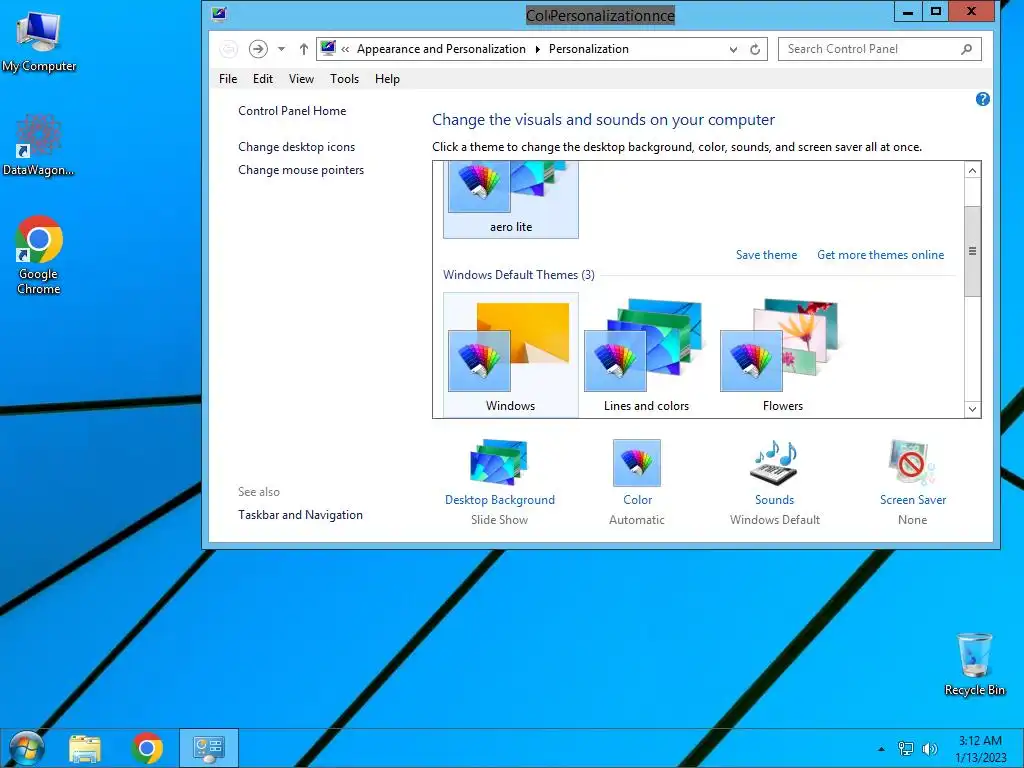Click the address bar computer icon
This screenshot has width=1024, height=768.
[328, 48]
